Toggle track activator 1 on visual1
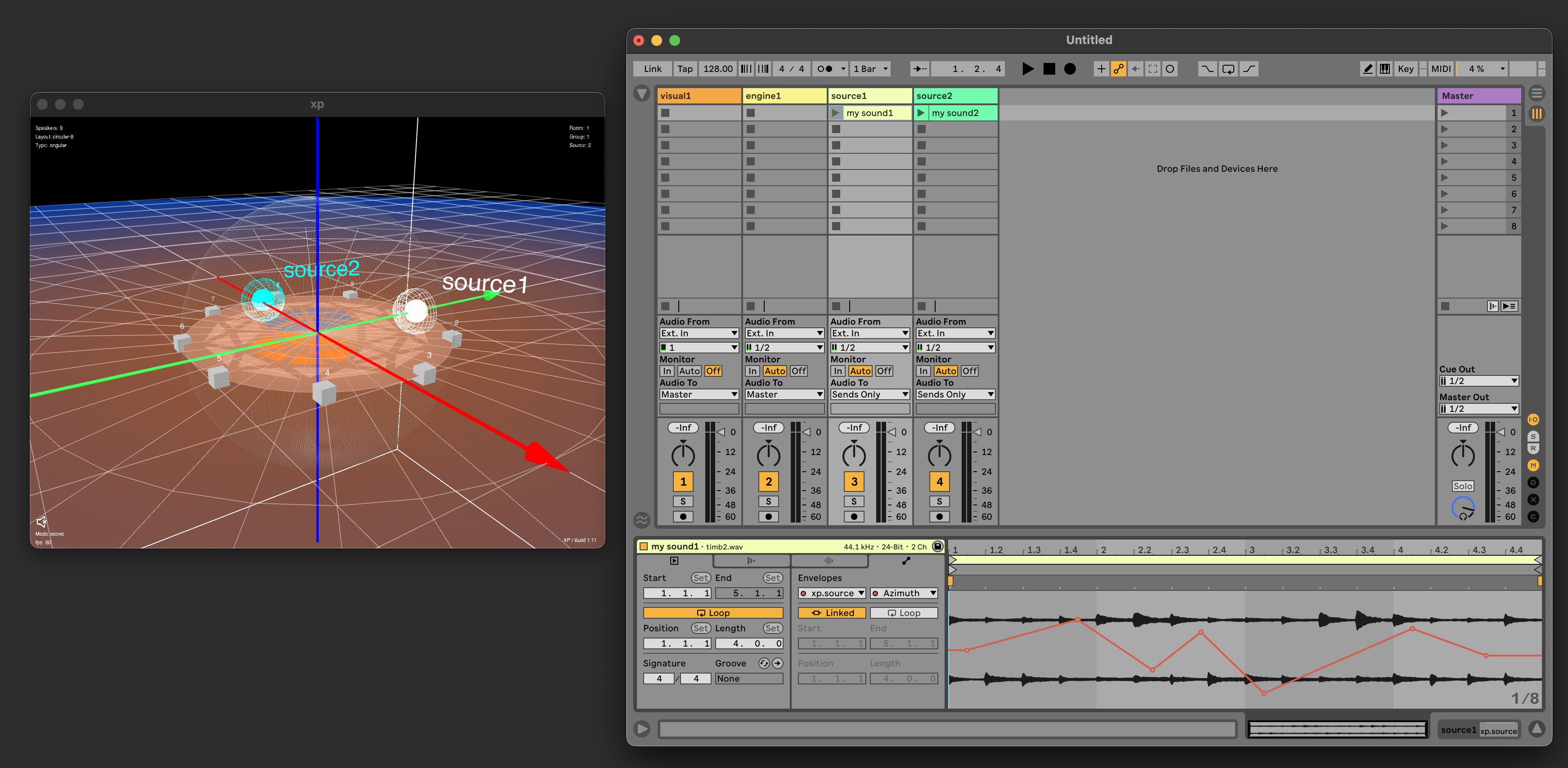1568x768 pixels. [683, 482]
